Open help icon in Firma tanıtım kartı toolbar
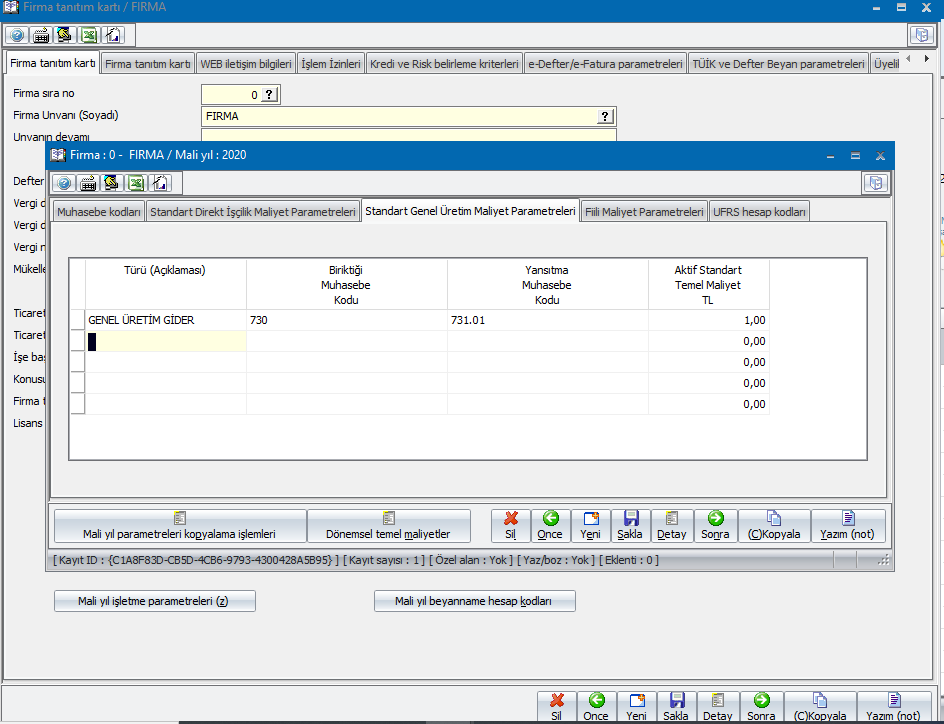Screen dimensions: 944x724 point(17,36)
